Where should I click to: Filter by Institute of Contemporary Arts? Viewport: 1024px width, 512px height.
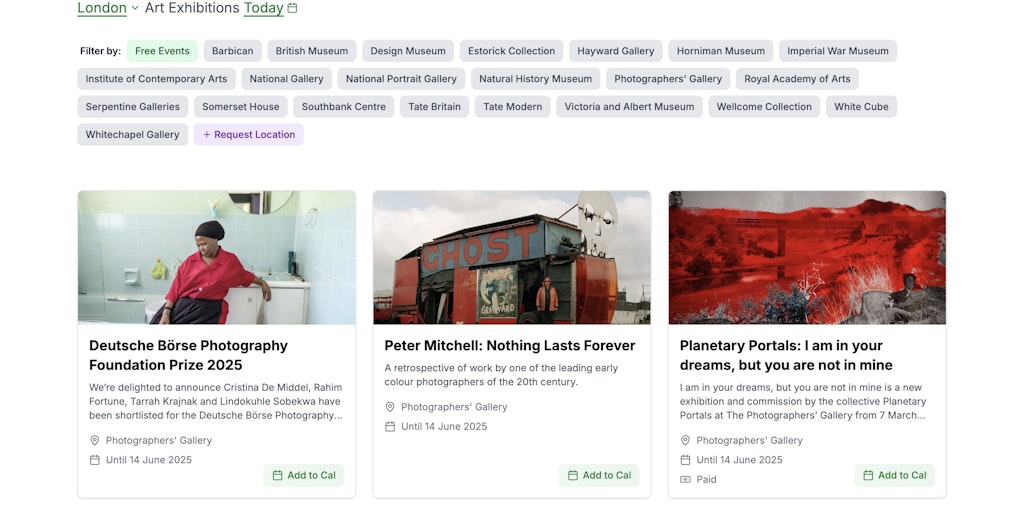156,79
